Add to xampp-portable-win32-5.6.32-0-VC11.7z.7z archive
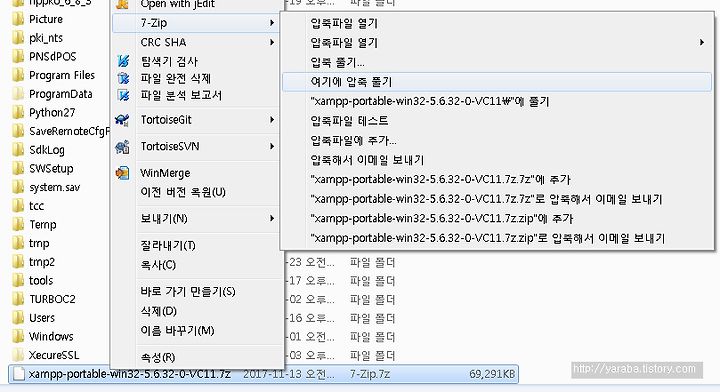Viewport: 720px width, 392px height. [497, 179]
